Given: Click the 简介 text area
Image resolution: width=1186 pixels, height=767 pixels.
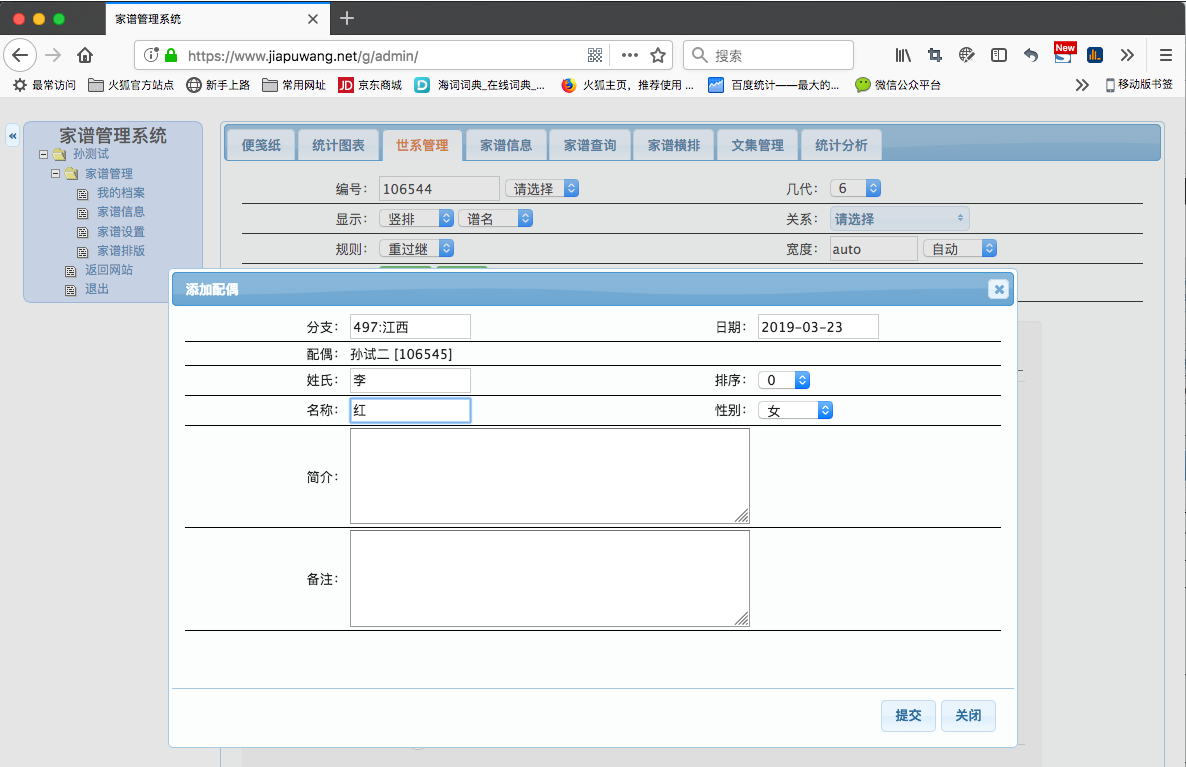Looking at the screenshot, I should tap(550, 476).
